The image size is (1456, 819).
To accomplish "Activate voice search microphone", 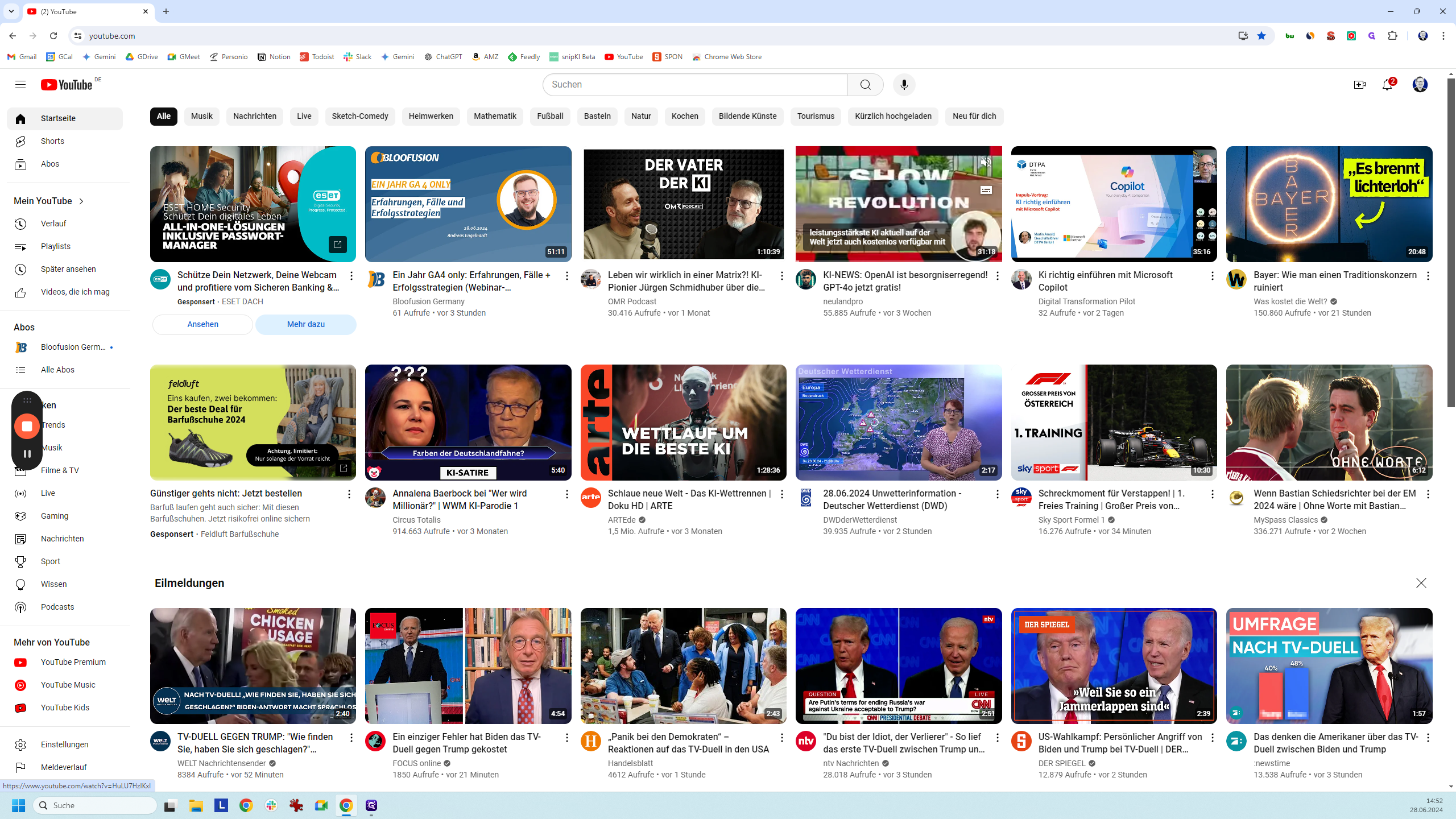I will pos(904,85).
